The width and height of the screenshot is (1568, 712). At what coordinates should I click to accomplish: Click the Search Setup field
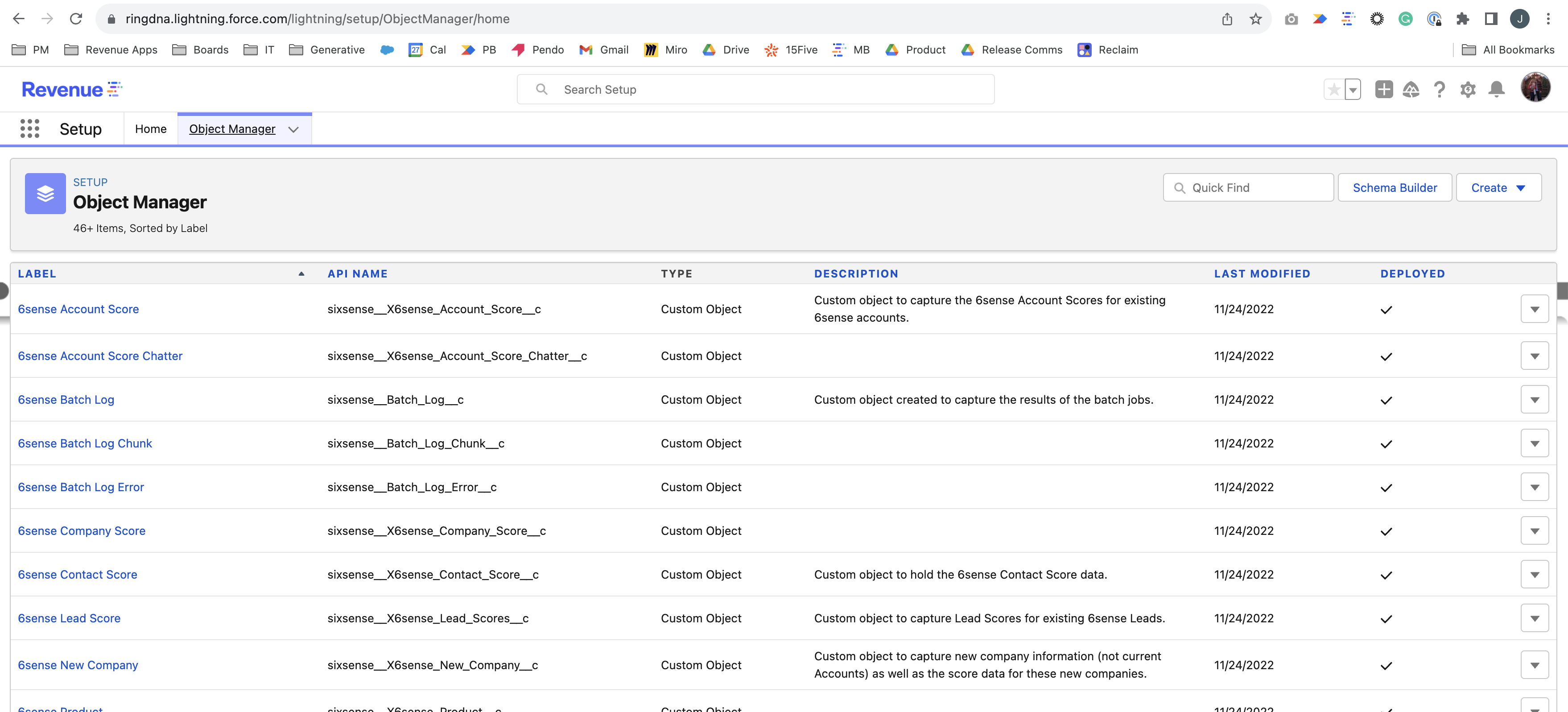(x=755, y=90)
